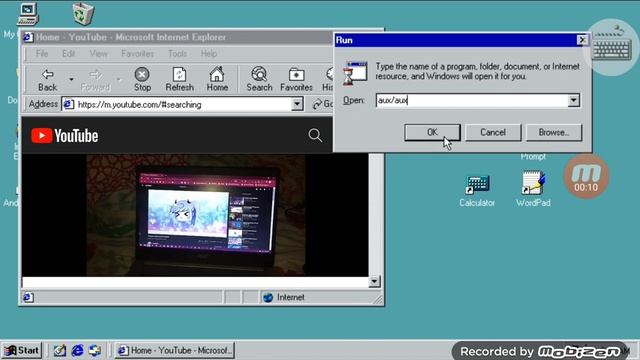
Task: Click Browse... in the Run dialog
Action: click(x=554, y=132)
